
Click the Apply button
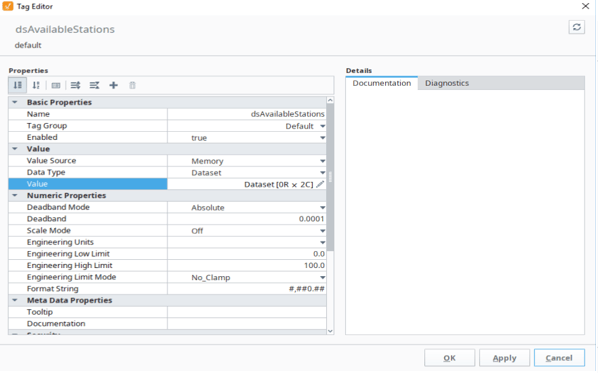[504, 358]
